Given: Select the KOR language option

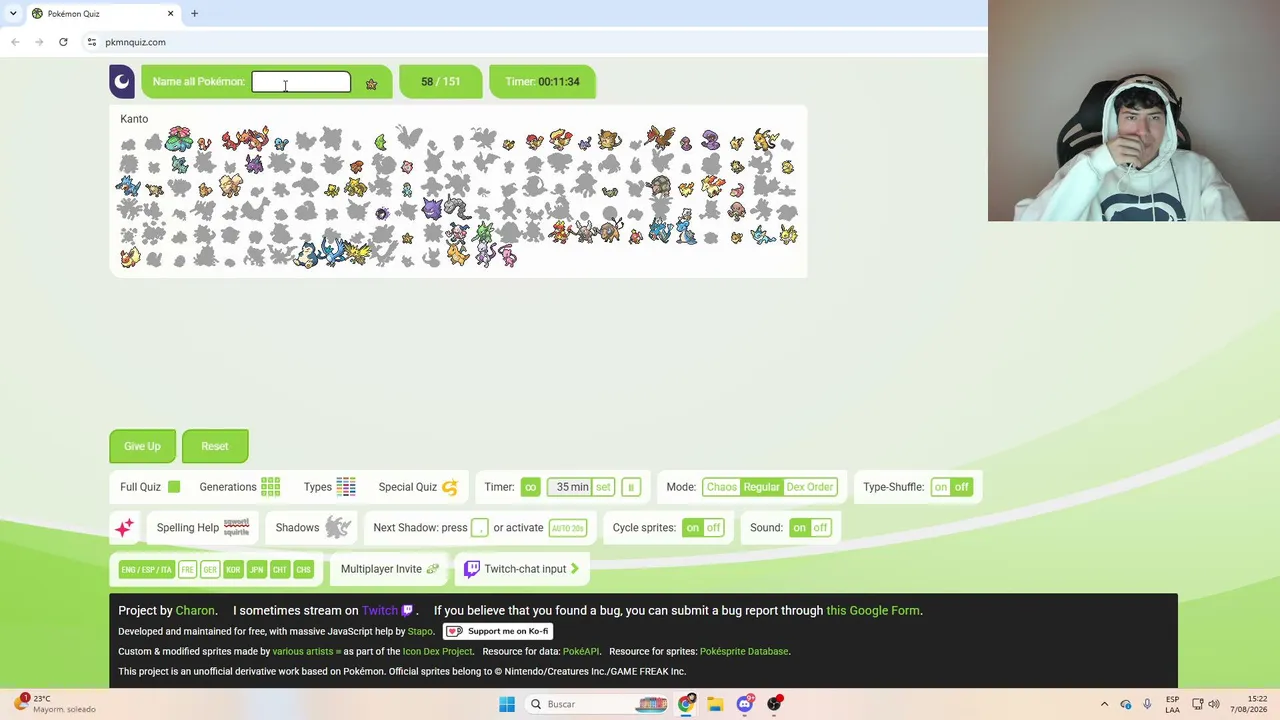Looking at the screenshot, I should (233, 570).
